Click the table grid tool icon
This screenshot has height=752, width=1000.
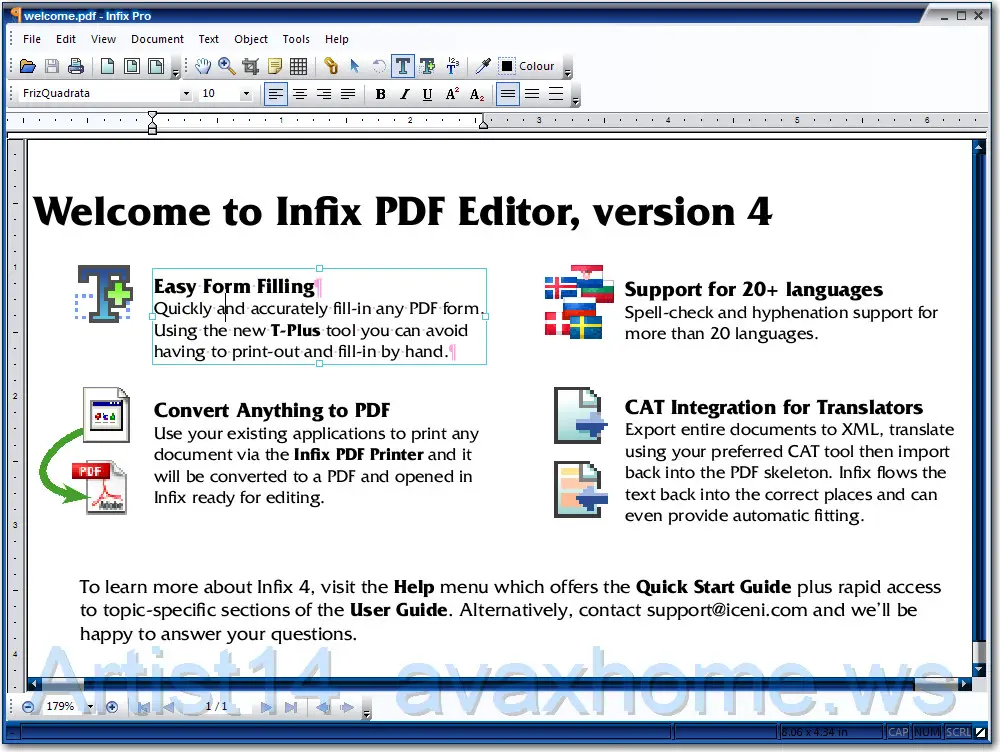pos(298,66)
